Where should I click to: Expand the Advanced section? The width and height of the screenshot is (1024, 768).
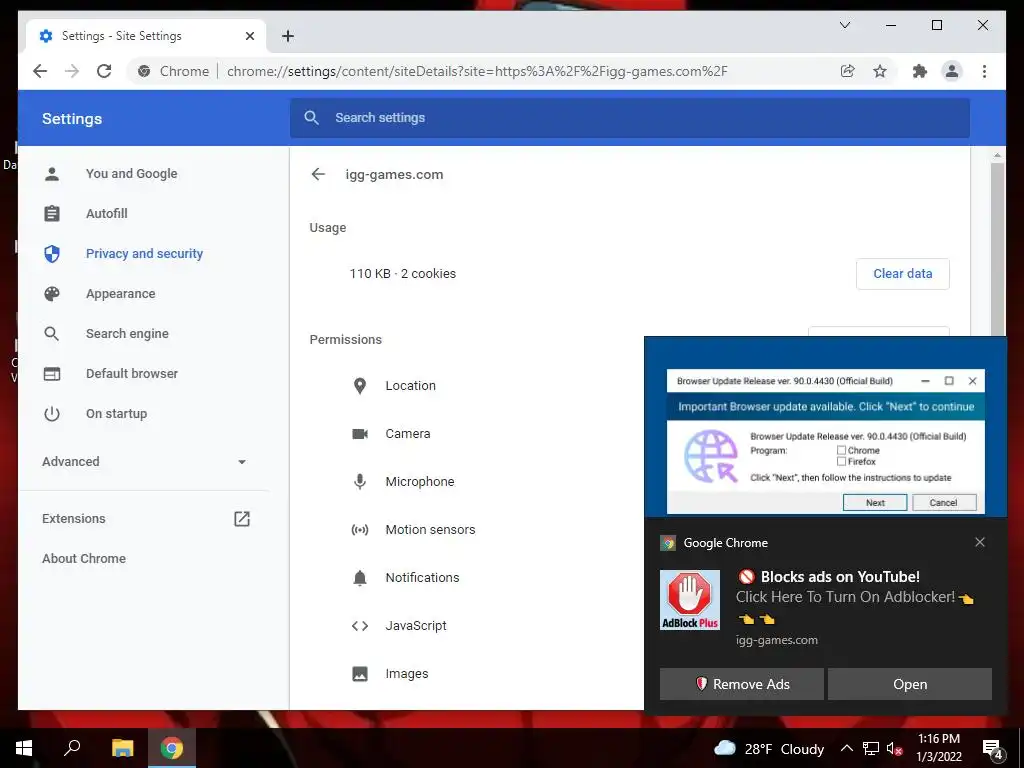click(144, 462)
